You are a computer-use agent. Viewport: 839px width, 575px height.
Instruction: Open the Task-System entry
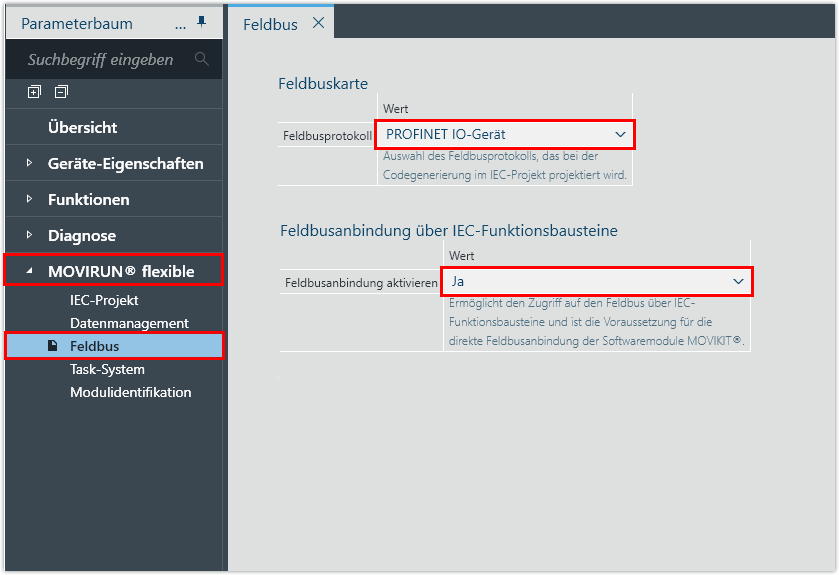coord(107,369)
